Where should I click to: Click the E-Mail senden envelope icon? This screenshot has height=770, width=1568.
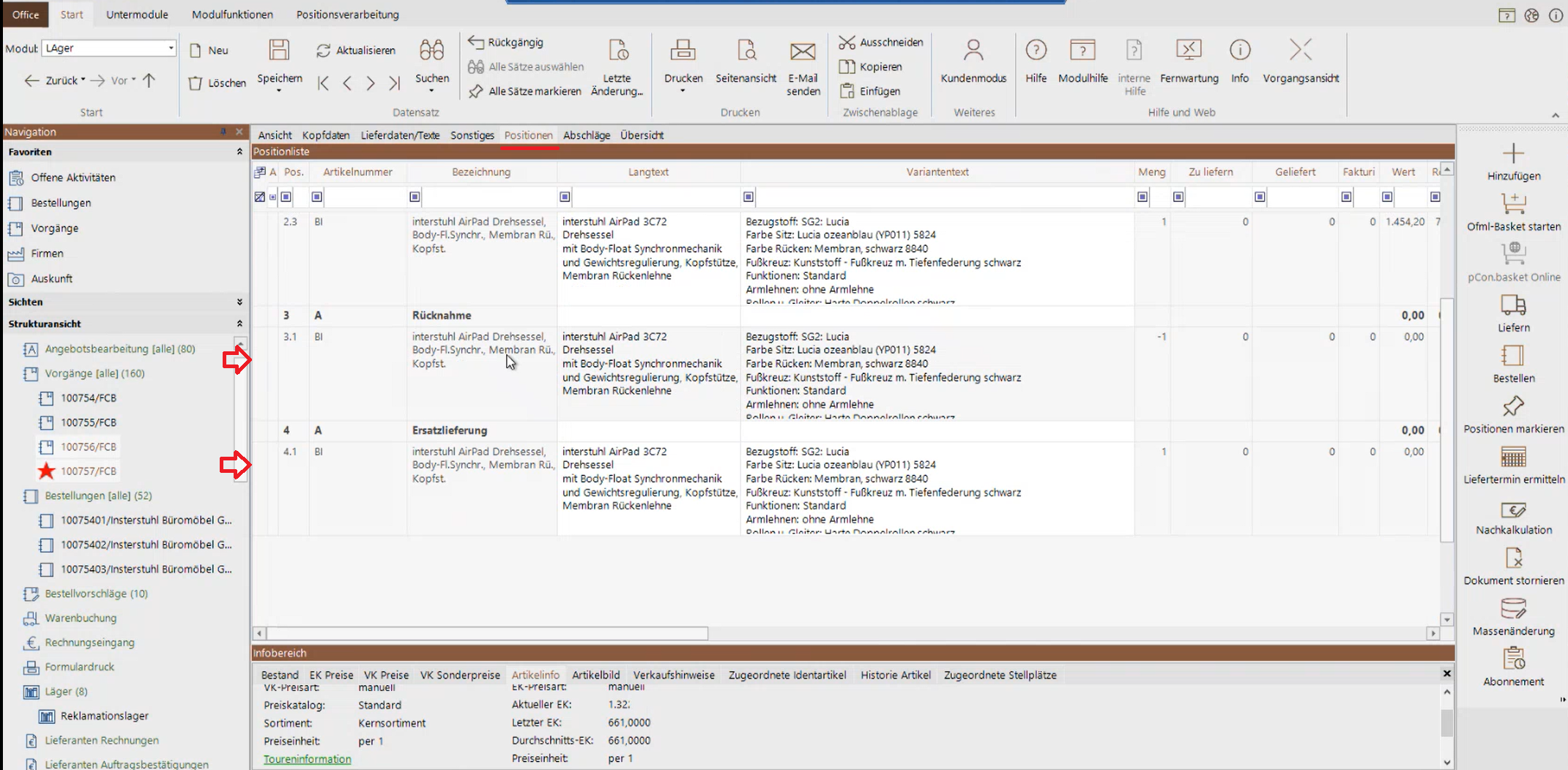(803, 51)
